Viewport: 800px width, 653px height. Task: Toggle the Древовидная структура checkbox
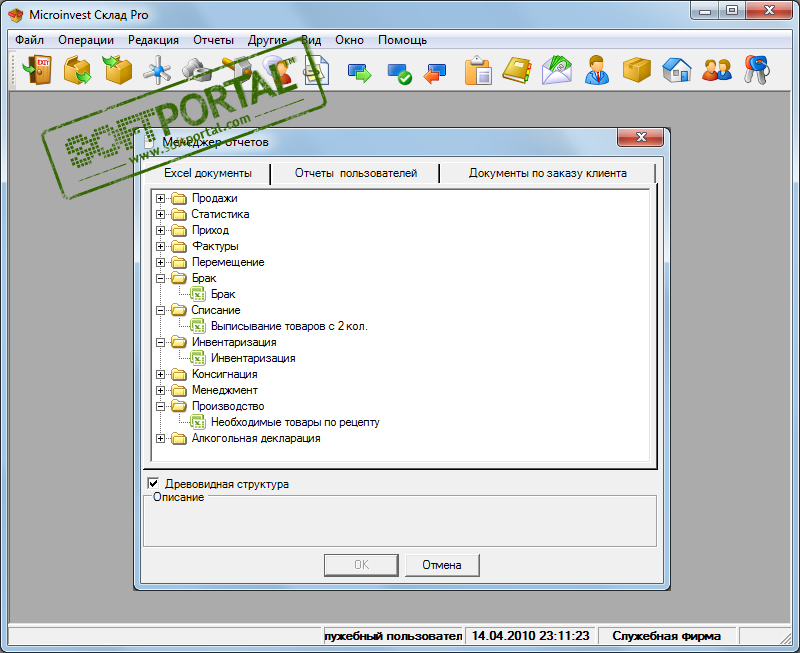pyautogui.click(x=153, y=483)
